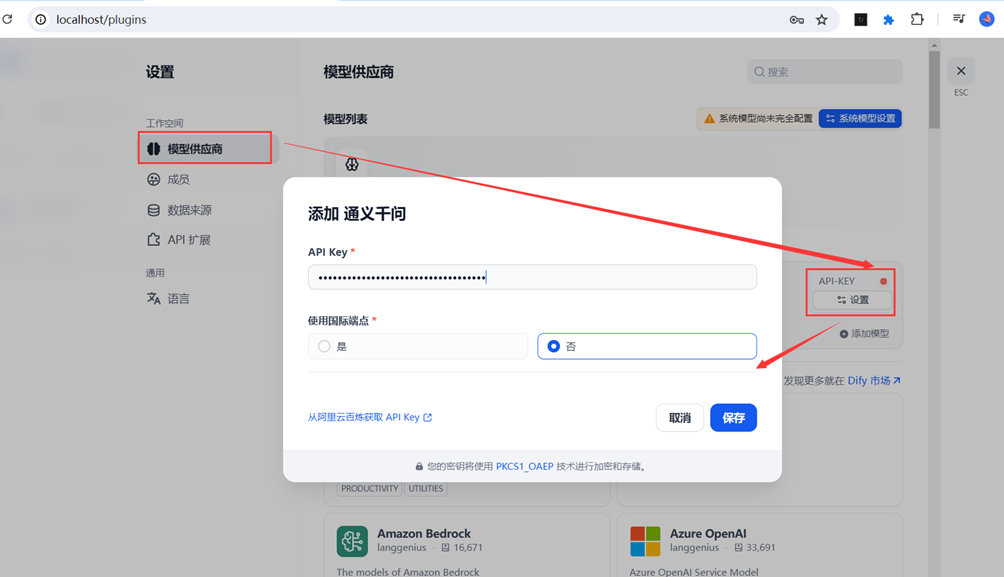The height and width of the screenshot is (577, 1004).
Task: Reload the page with the browser refresh icon
Action: pos(7,19)
